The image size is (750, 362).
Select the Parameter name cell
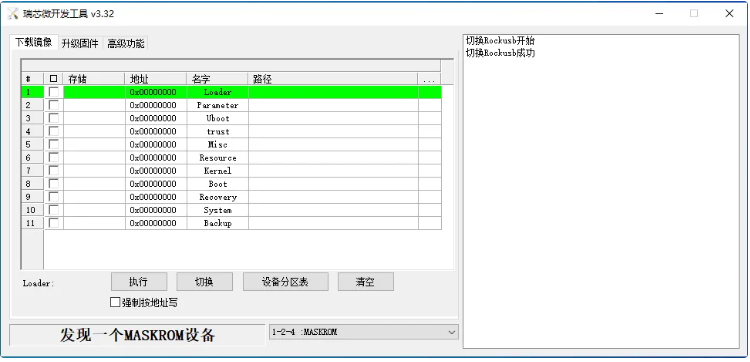click(x=218, y=105)
